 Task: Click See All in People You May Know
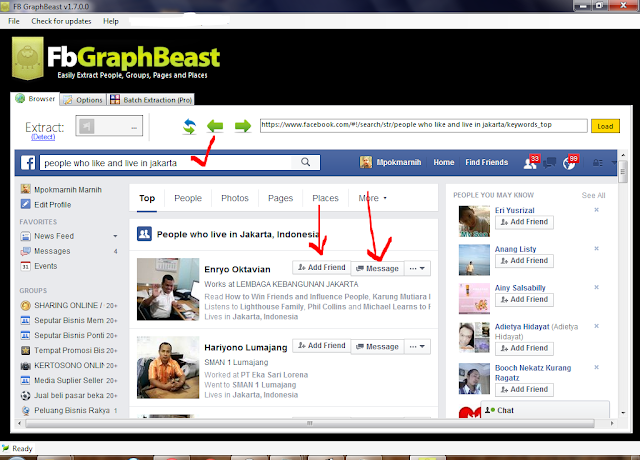[x=593, y=195]
